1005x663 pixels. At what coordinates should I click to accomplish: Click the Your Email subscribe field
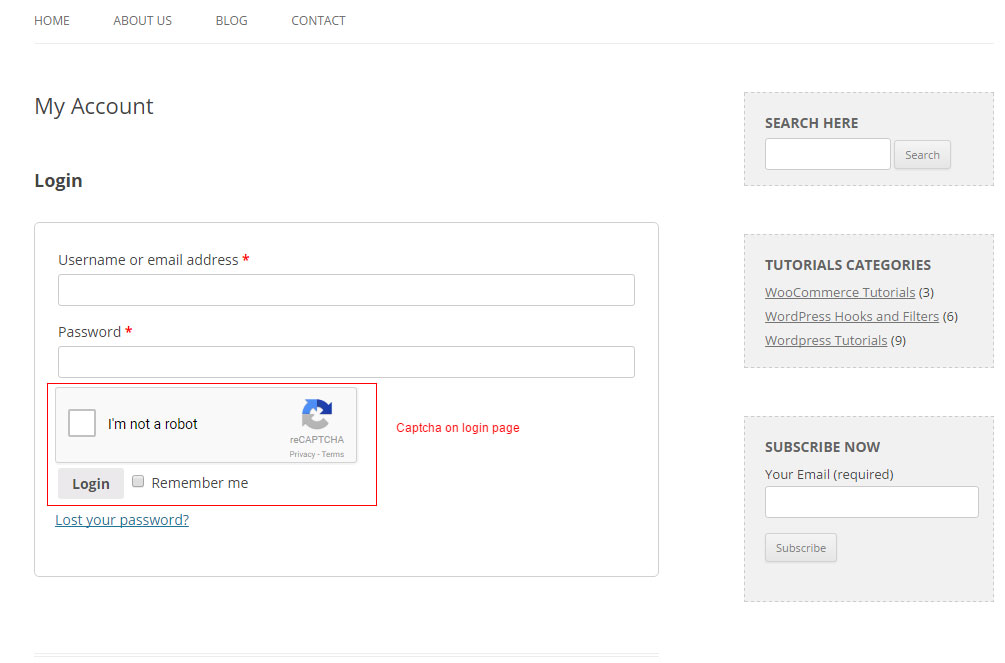[872, 502]
